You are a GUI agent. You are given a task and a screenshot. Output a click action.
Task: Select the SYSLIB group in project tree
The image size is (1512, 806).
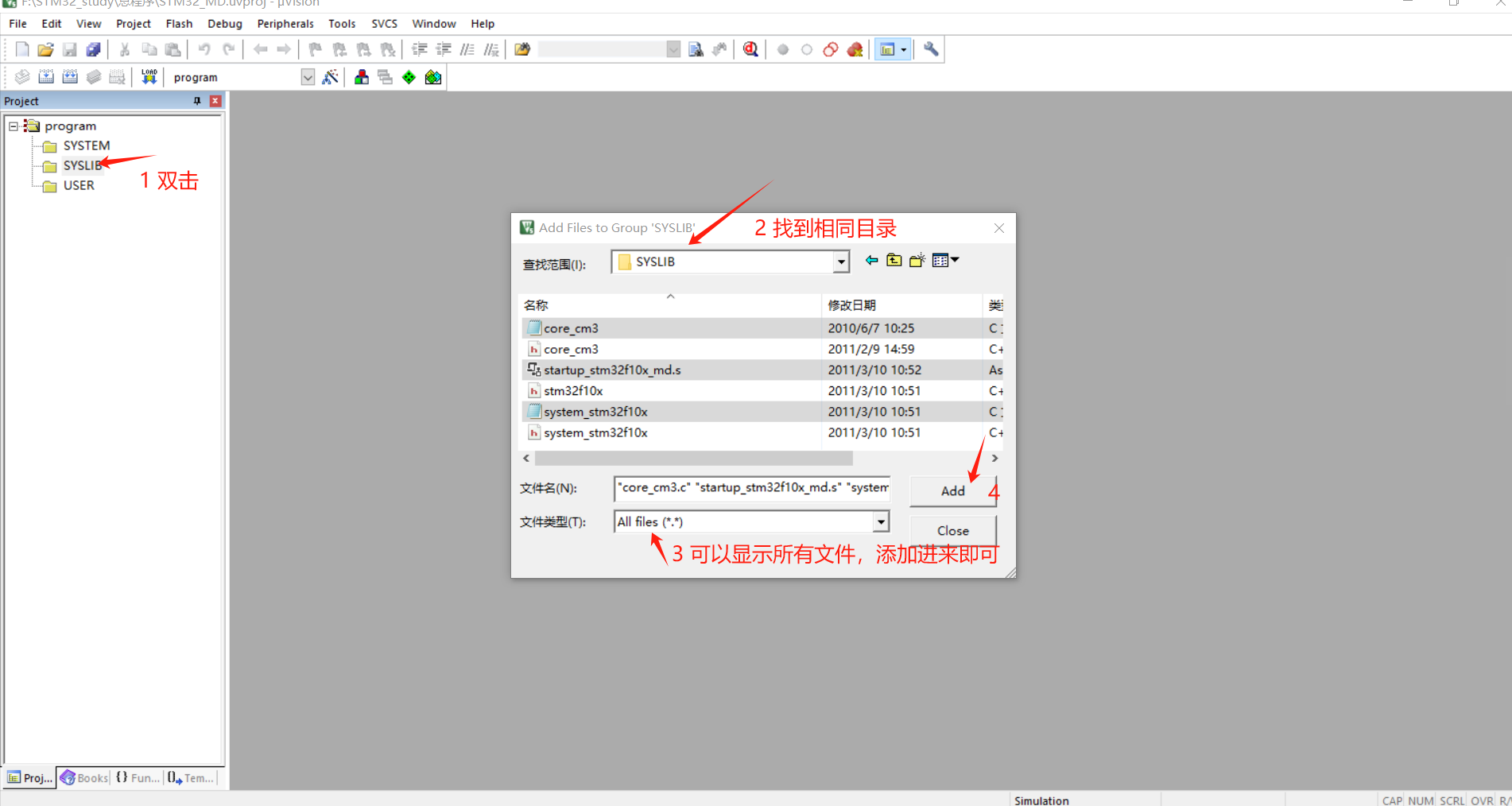(x=83, y=165)
